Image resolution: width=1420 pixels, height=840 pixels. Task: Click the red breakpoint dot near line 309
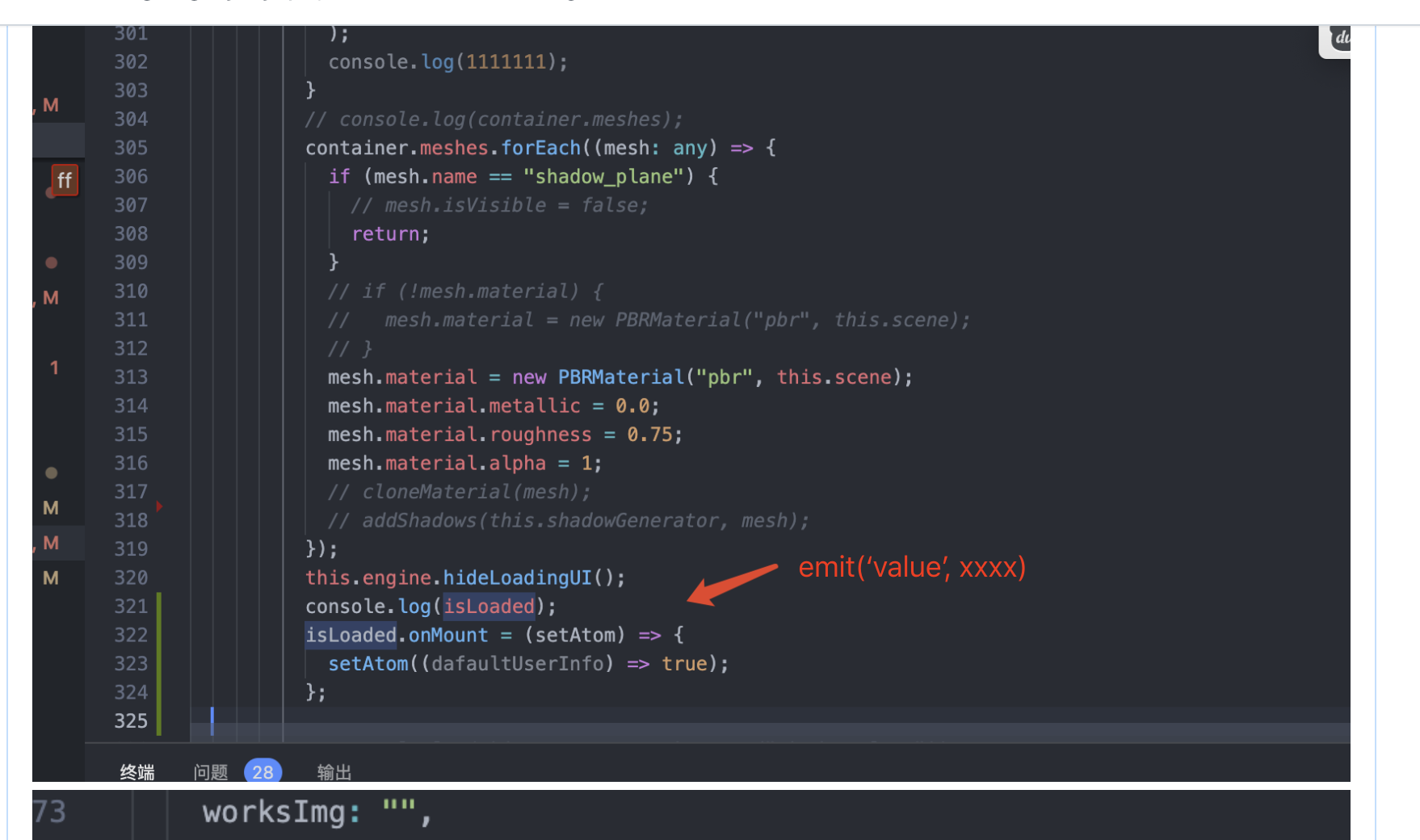(51, 262)
